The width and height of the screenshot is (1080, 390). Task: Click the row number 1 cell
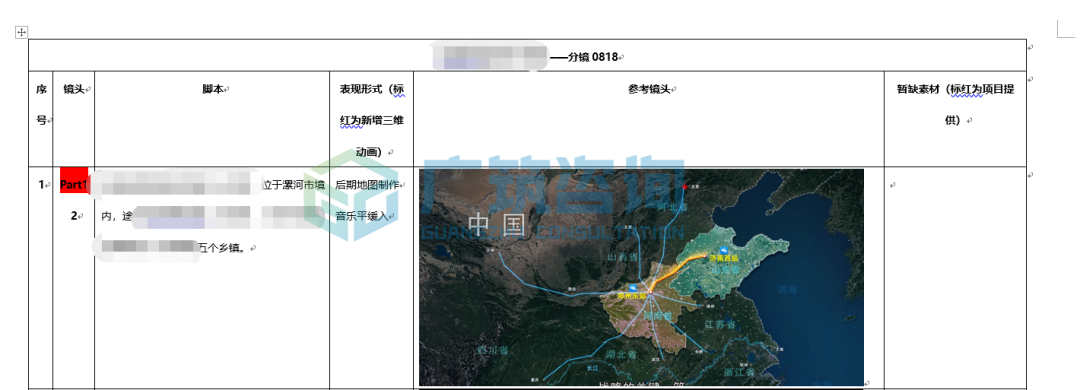41,184
